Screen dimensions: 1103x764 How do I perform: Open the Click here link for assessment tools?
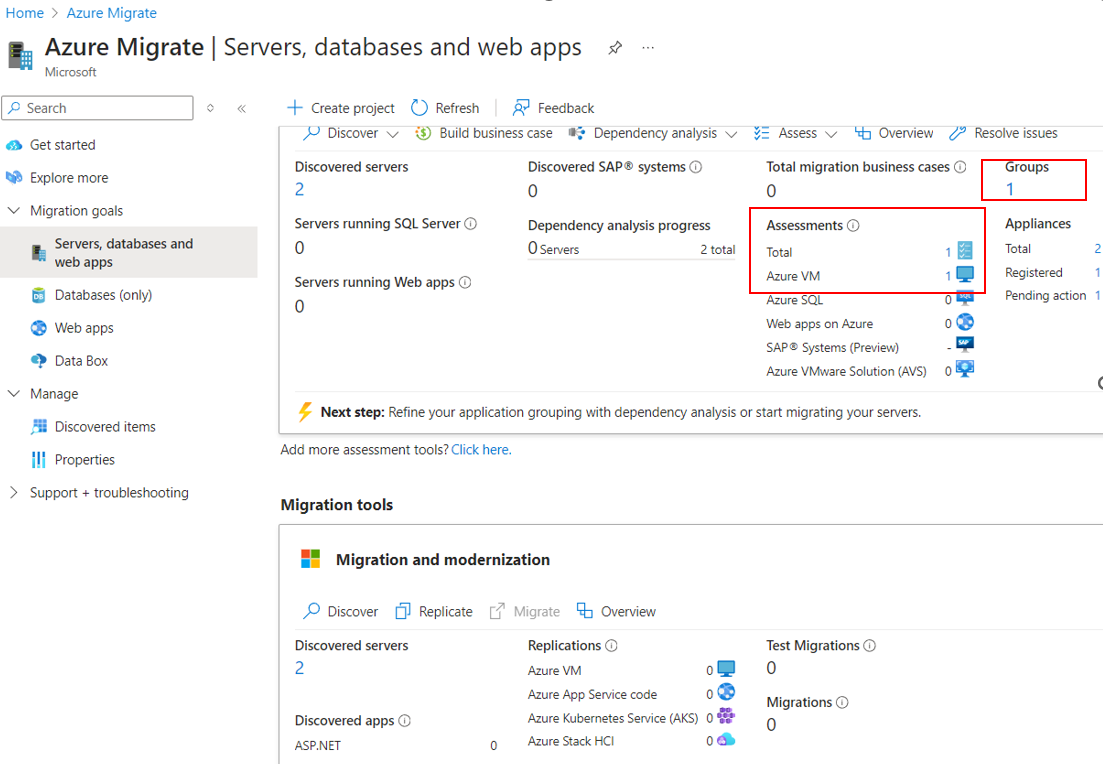coord(480,449)
